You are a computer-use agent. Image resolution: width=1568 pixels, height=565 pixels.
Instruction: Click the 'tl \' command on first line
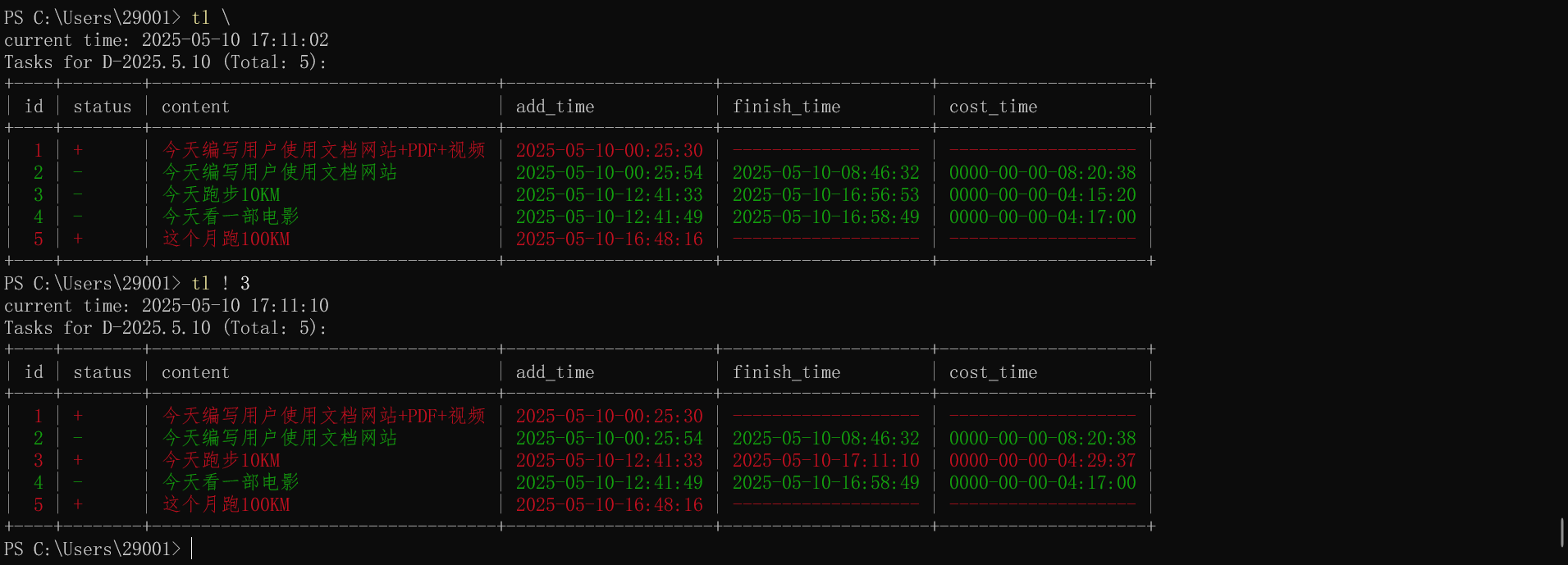(210, 17)
